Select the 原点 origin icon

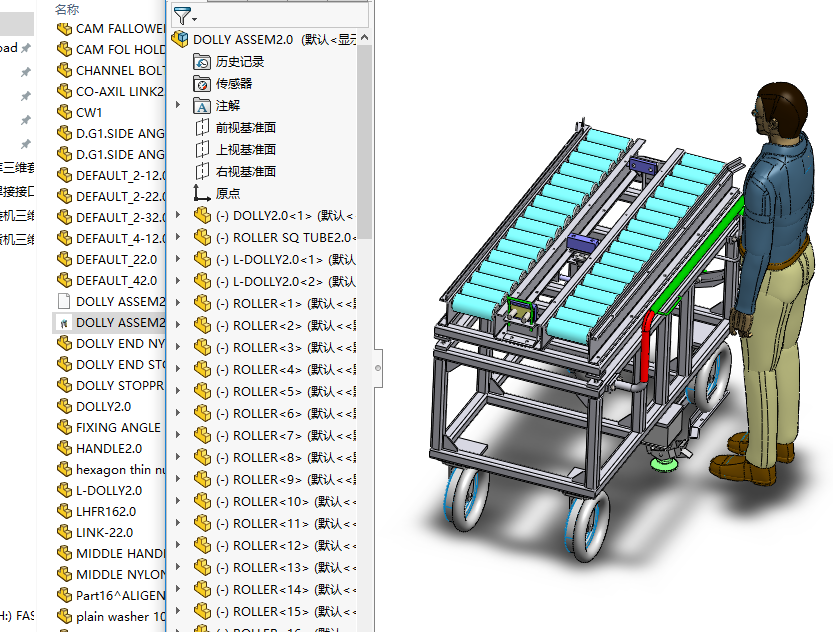click(201, 194)
